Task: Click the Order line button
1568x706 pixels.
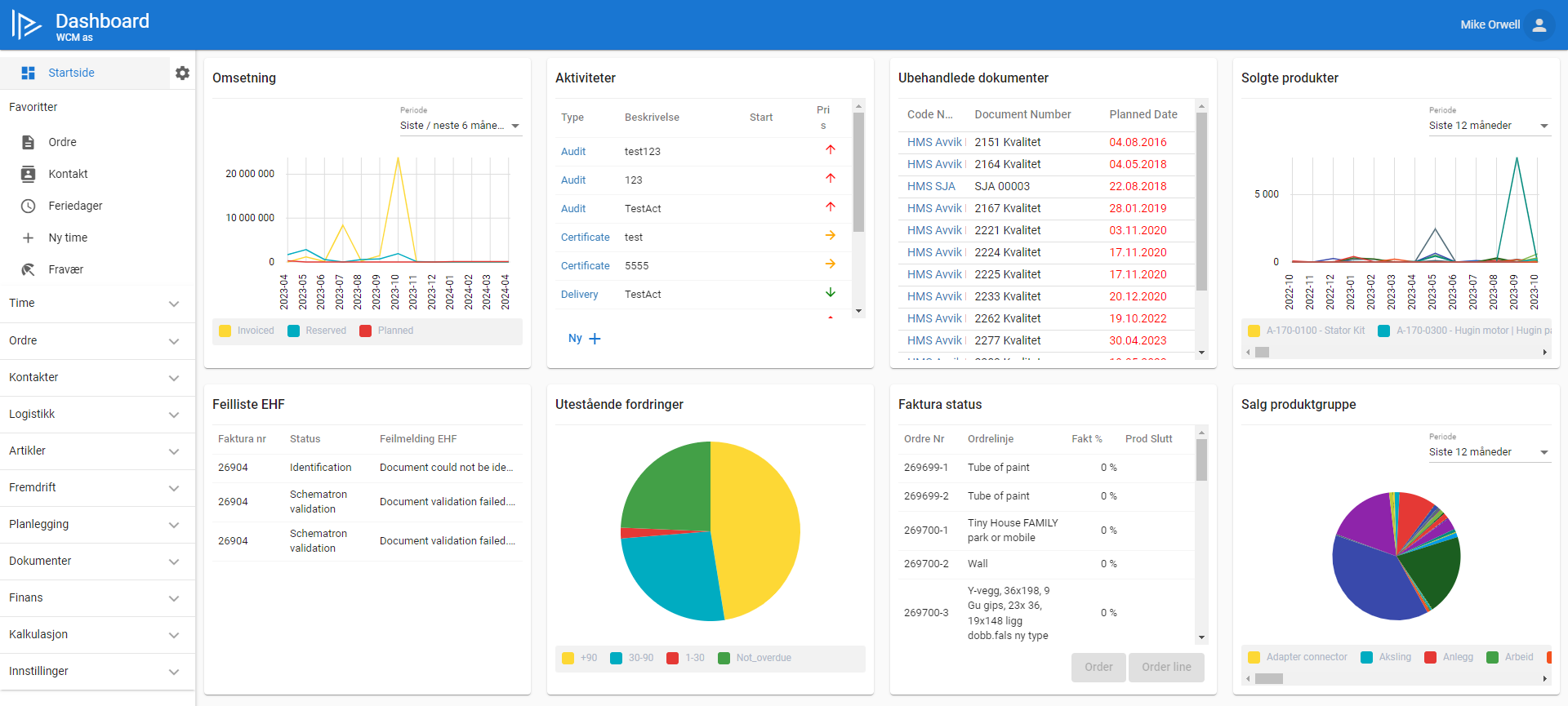Action: pos(1166,667)
